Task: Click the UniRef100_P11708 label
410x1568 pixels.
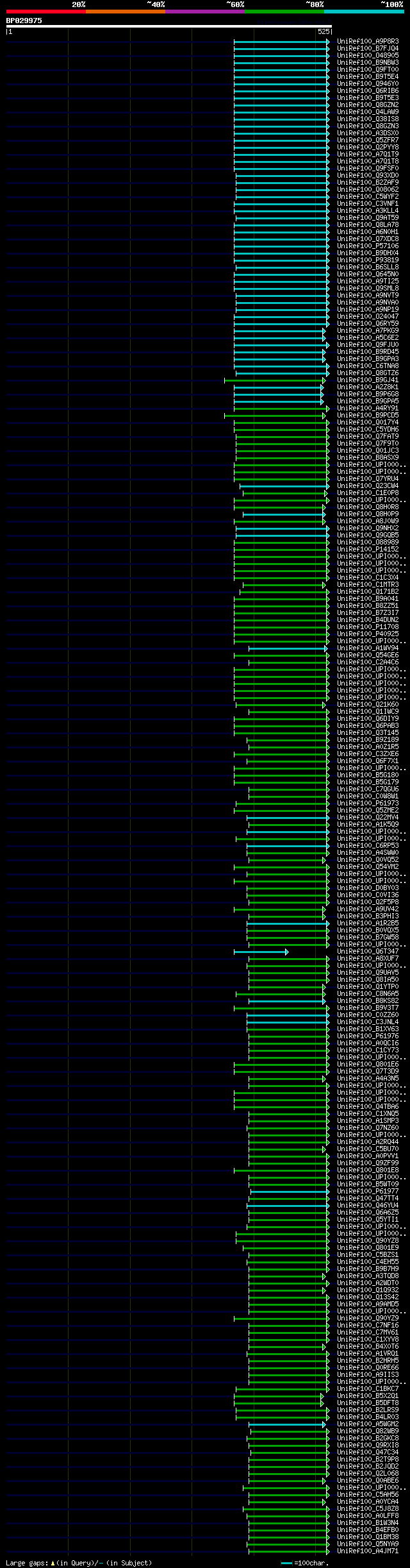Action: [368, 627]
